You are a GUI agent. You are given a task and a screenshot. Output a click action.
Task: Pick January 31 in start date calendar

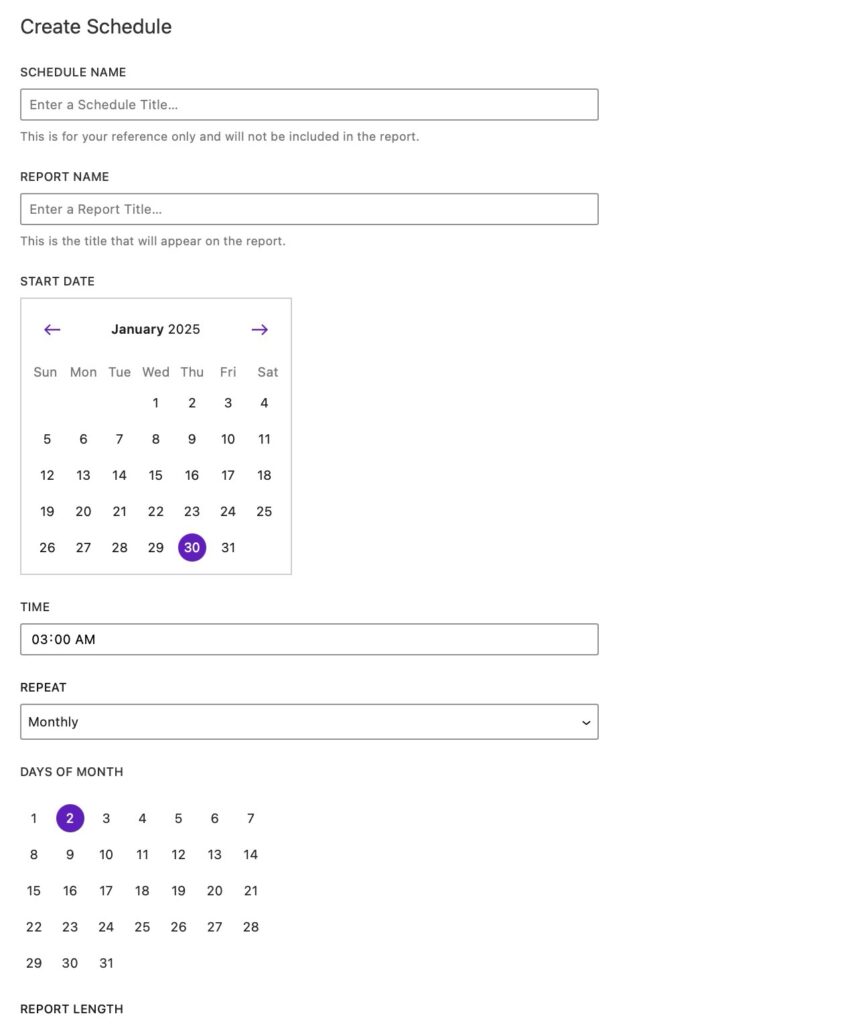pyautogui.click(x=228, y=548)
